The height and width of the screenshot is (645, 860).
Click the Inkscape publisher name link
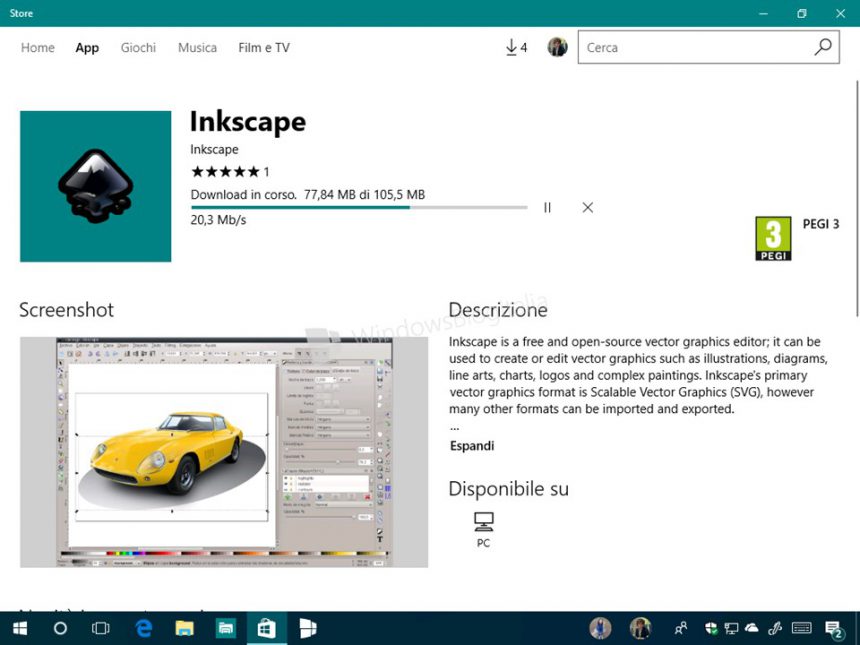(x=214, y=149)
